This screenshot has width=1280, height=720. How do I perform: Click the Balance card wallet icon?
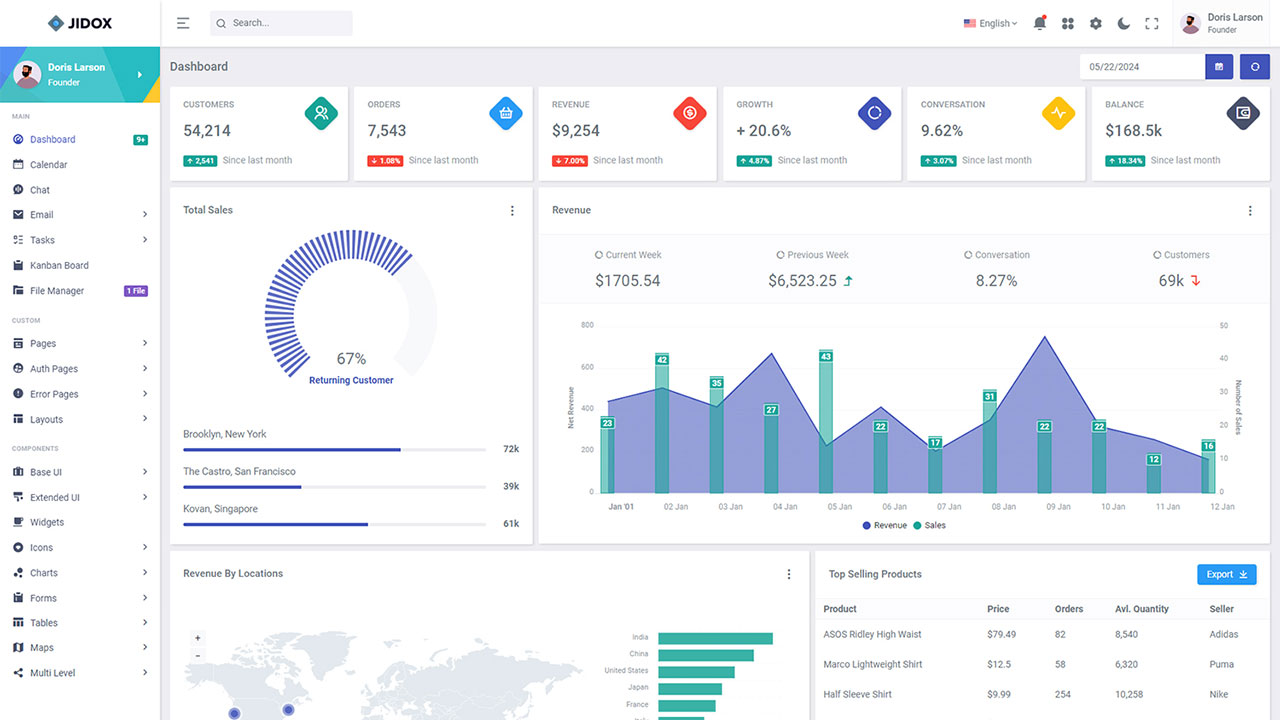[x=1243, y=113]
